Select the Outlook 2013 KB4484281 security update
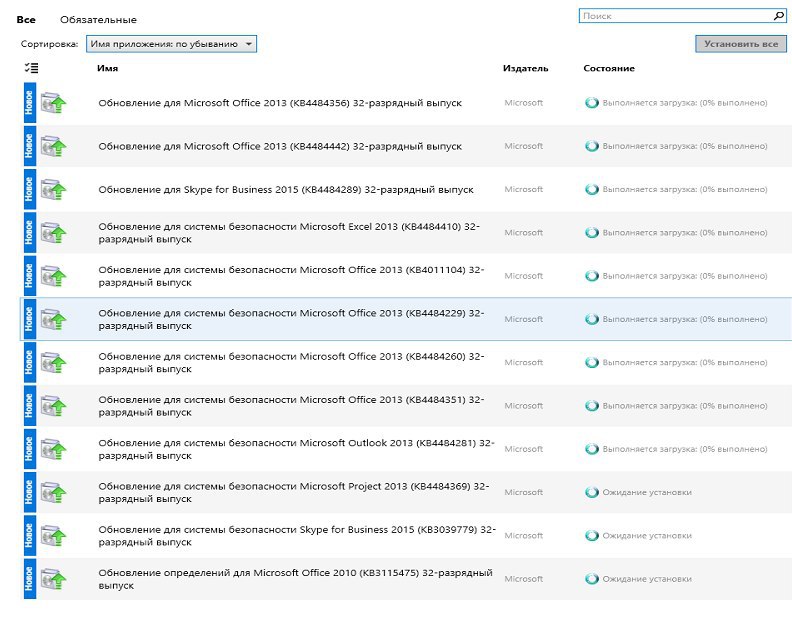Image resolution: width=792 pixels, height=621 pixels. pyautogui.click(x=296, y=449)
